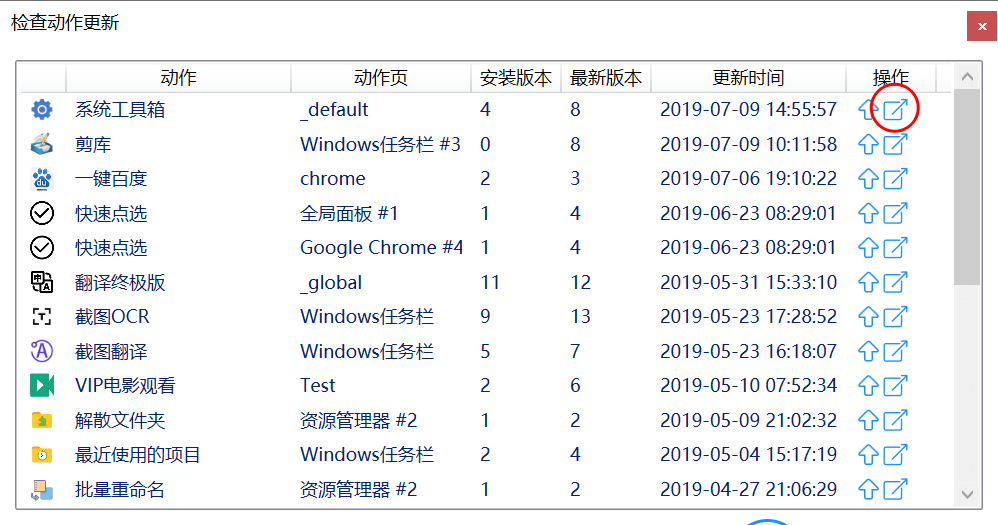Click the update arrow for 截图翻译
The height and width of the screenshot is (525, 998).
click(x=868, y=352)
